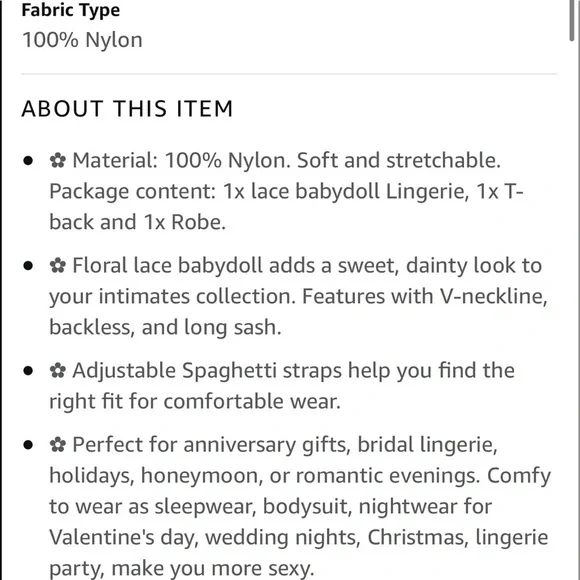The height and width of the screenshot is (580, 580).
Task: Click the 'Features with V-neckline' text
Action: pos(425,296)
